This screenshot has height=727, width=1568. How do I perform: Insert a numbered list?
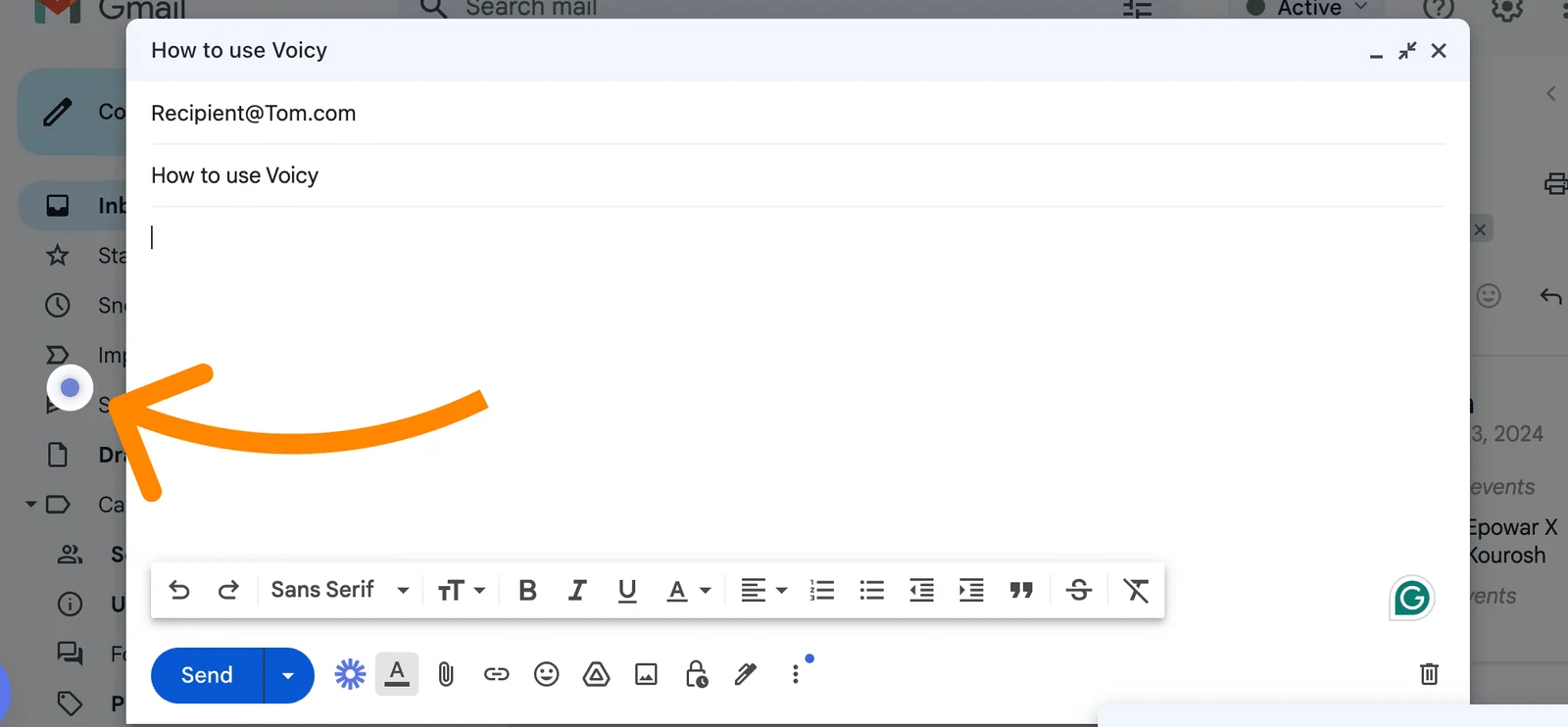click(822, 590)
